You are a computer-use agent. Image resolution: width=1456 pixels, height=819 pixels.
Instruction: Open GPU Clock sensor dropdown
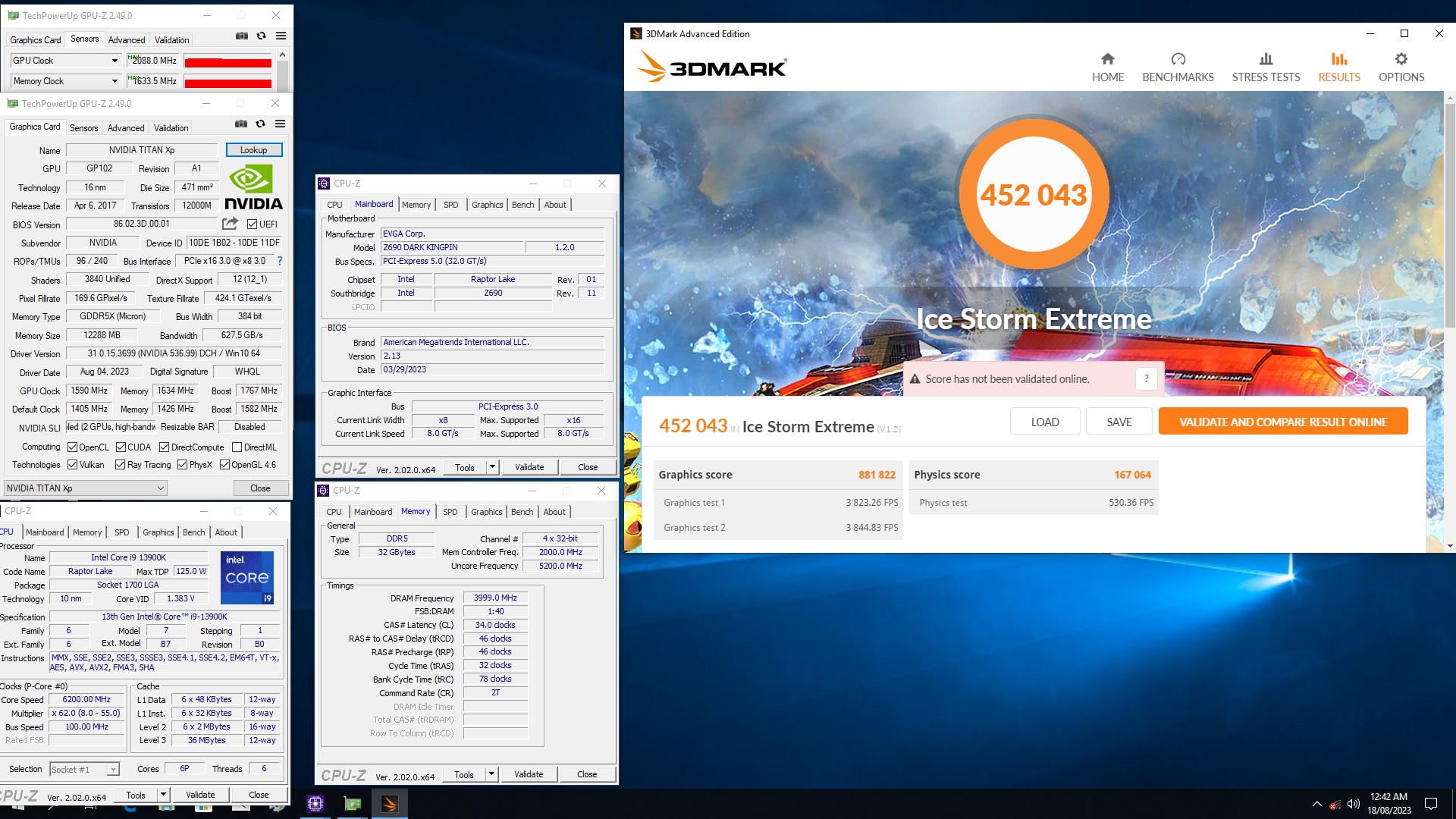tap(115, 61)
